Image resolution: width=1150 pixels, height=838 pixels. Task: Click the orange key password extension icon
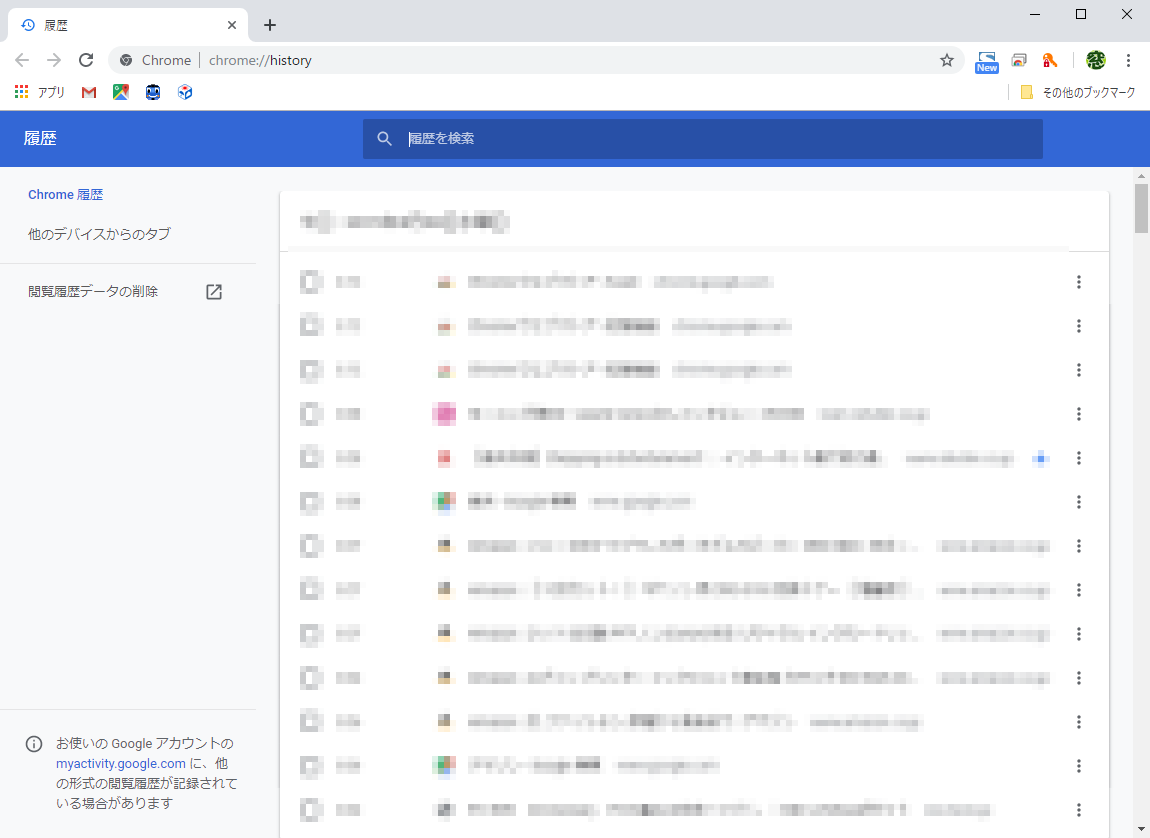[x=1050, y=60]
